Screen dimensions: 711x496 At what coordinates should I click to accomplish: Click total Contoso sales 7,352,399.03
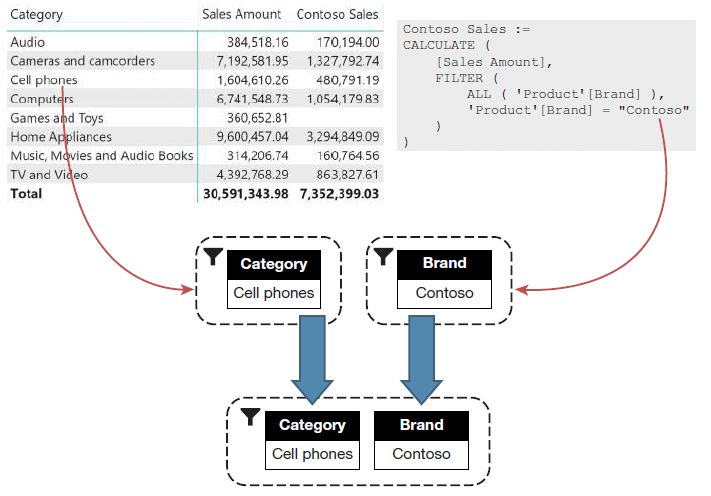[339, 194]
